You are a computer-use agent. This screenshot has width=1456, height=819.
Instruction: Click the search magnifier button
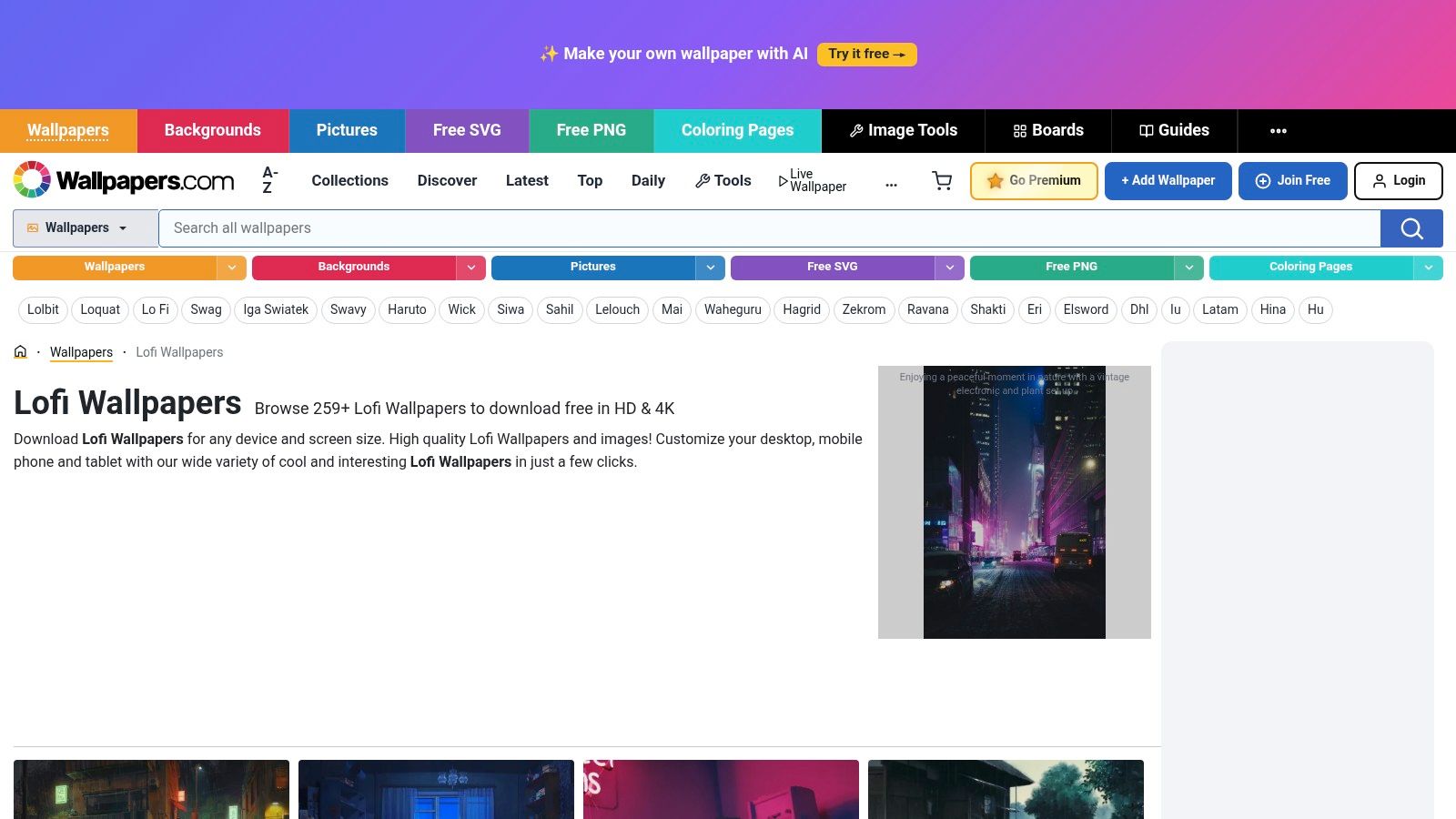click(1411, 228)
